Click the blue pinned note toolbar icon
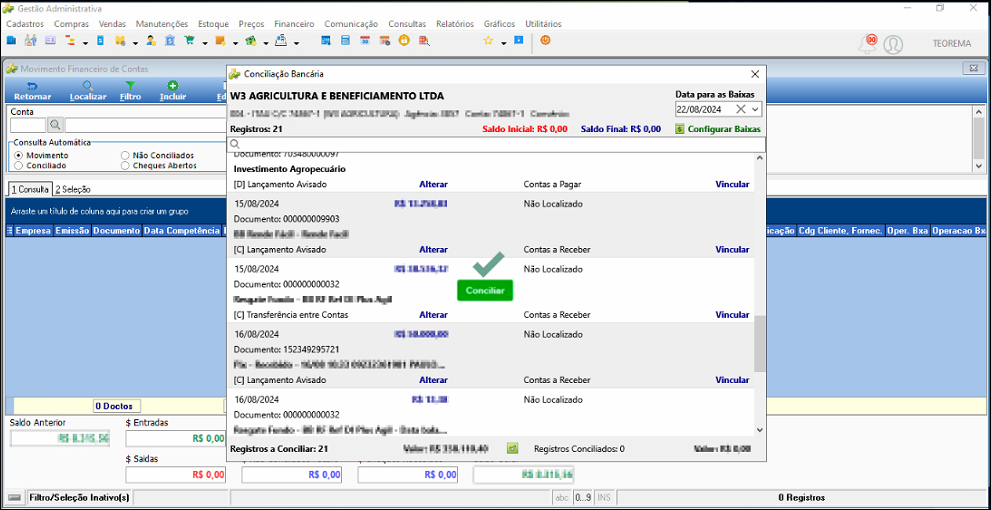The height and width of the screenshot is (510, 991). coord(518,40)
